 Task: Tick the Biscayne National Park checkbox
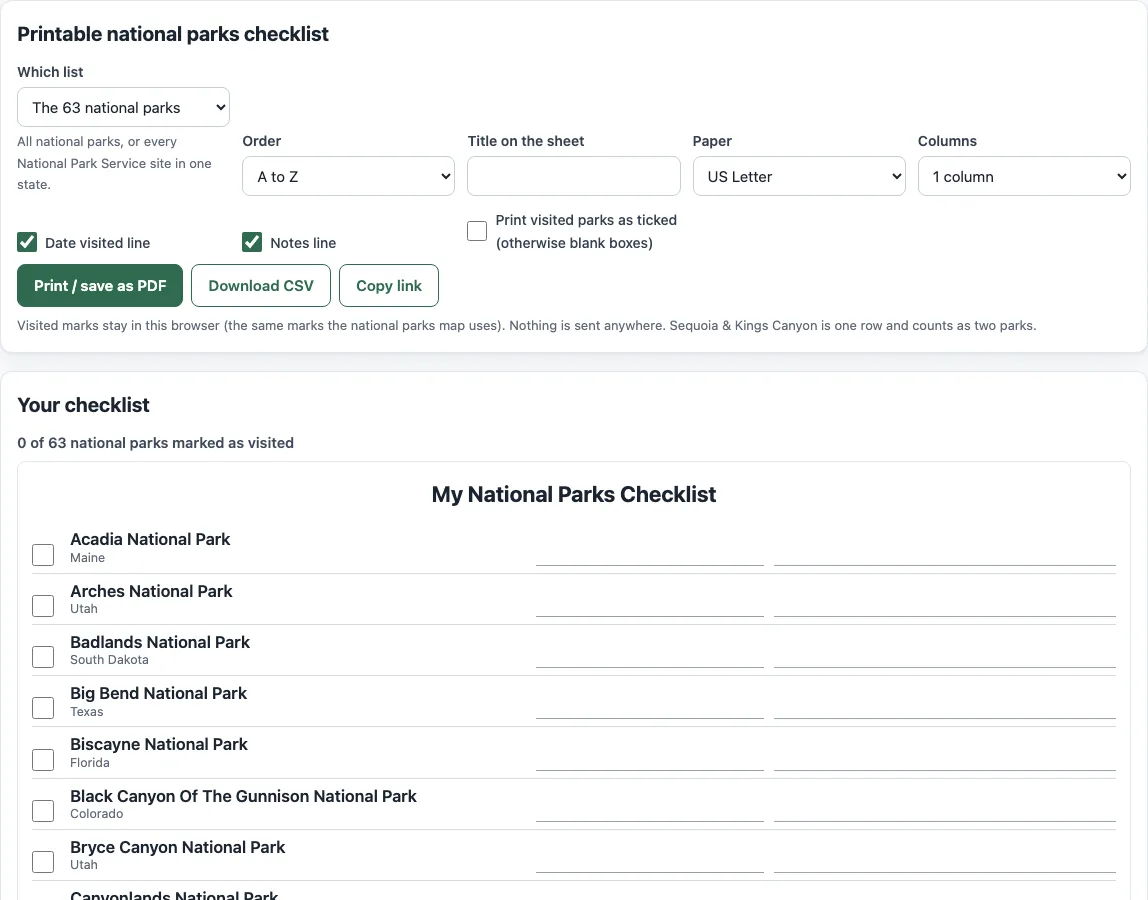click(x=43, y=760)
